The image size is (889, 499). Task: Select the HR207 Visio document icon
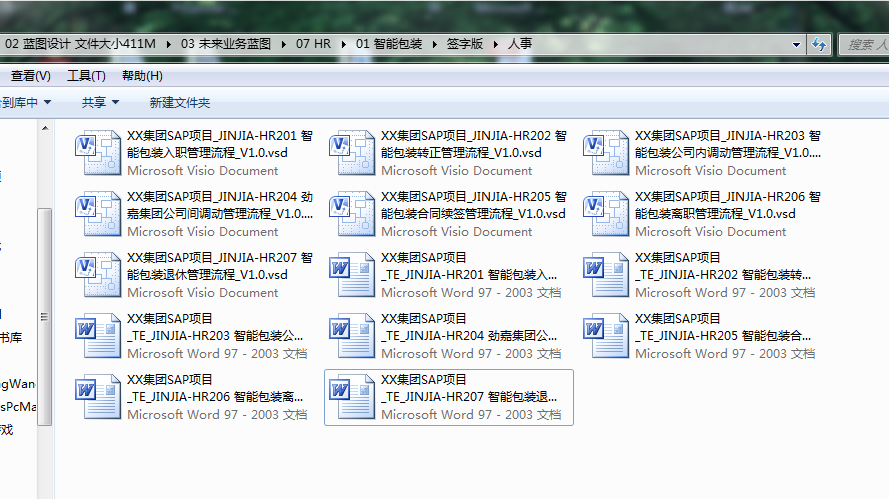pos(98,275)
